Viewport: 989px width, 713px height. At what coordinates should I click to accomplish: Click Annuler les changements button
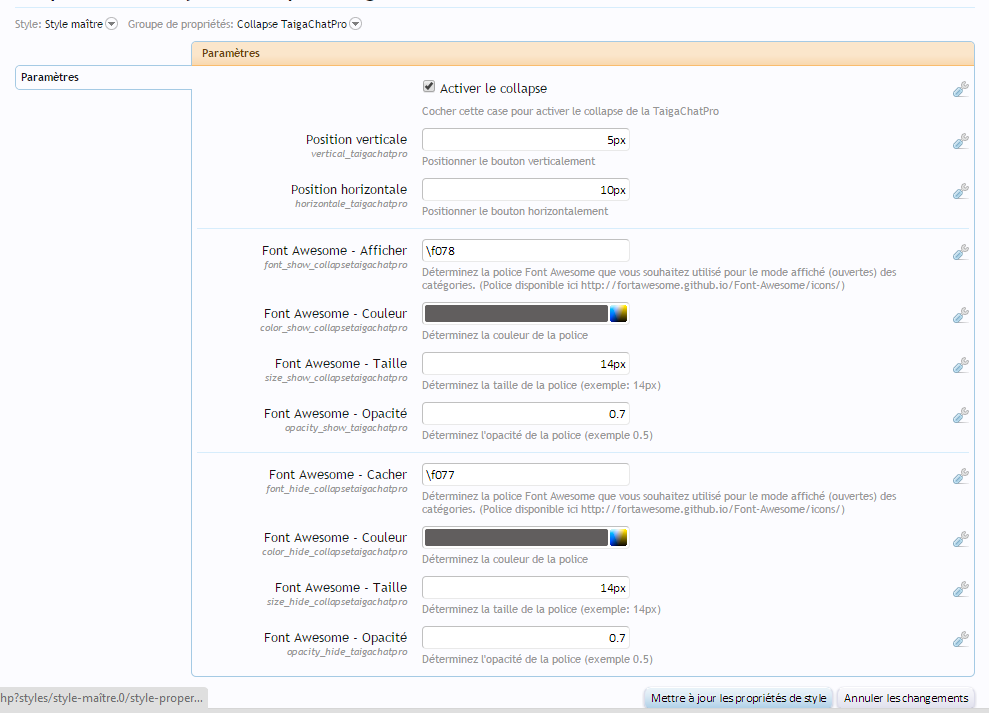click(x=906, y=698)
